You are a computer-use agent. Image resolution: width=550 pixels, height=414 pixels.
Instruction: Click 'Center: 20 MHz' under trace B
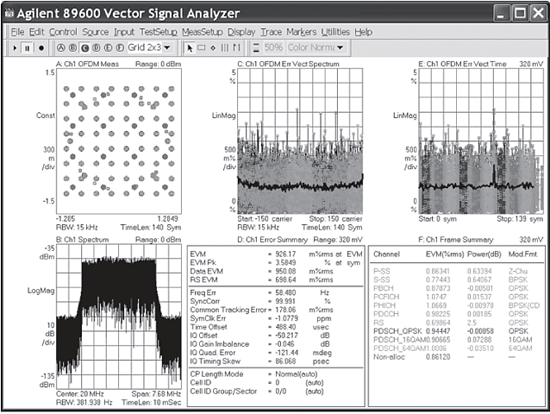click(x=80, y=394)
